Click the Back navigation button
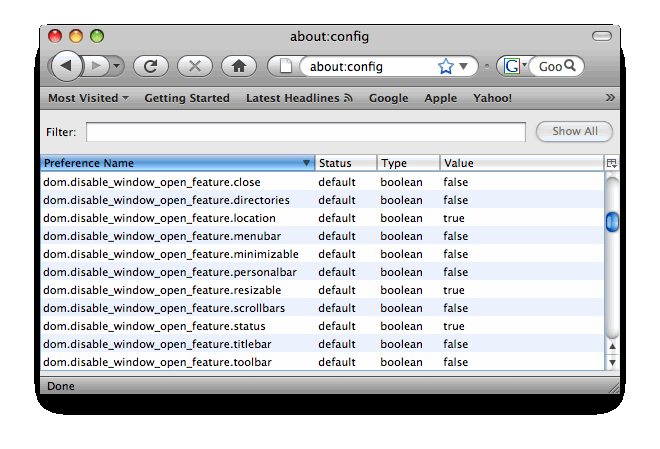 pos(66,66)
